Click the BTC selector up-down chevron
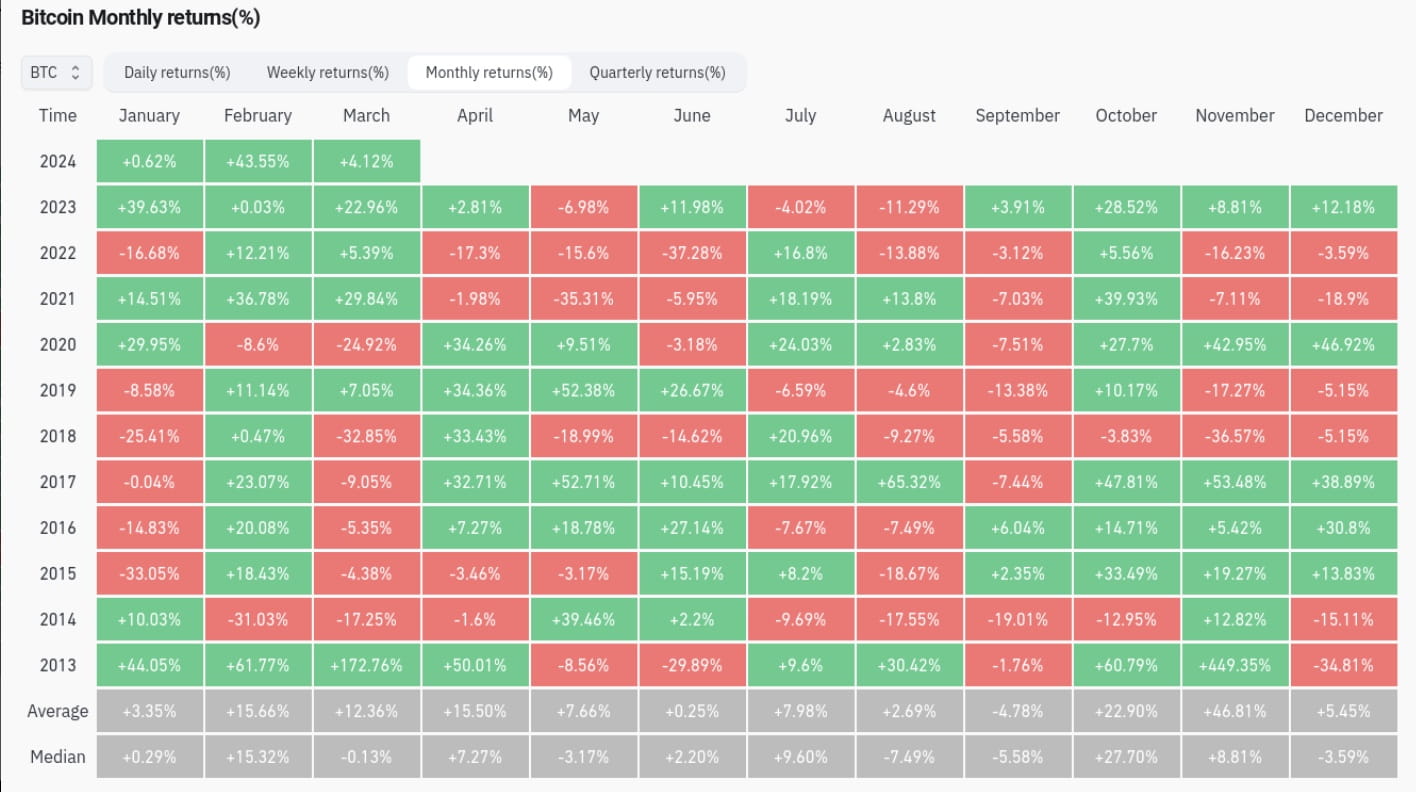The height and width of the screenshot is (792, 1416). pyautogui.click(x=74, y=72)
